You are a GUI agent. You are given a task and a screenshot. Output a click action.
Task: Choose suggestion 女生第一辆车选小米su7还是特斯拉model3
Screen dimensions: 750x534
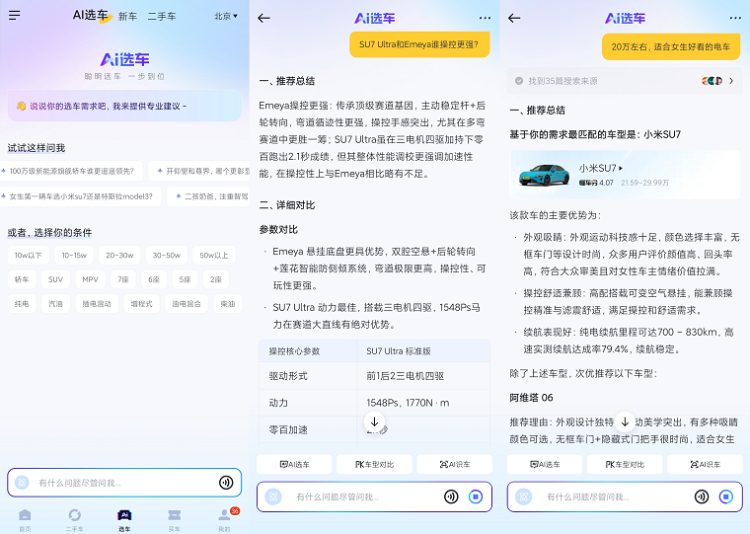80,196
